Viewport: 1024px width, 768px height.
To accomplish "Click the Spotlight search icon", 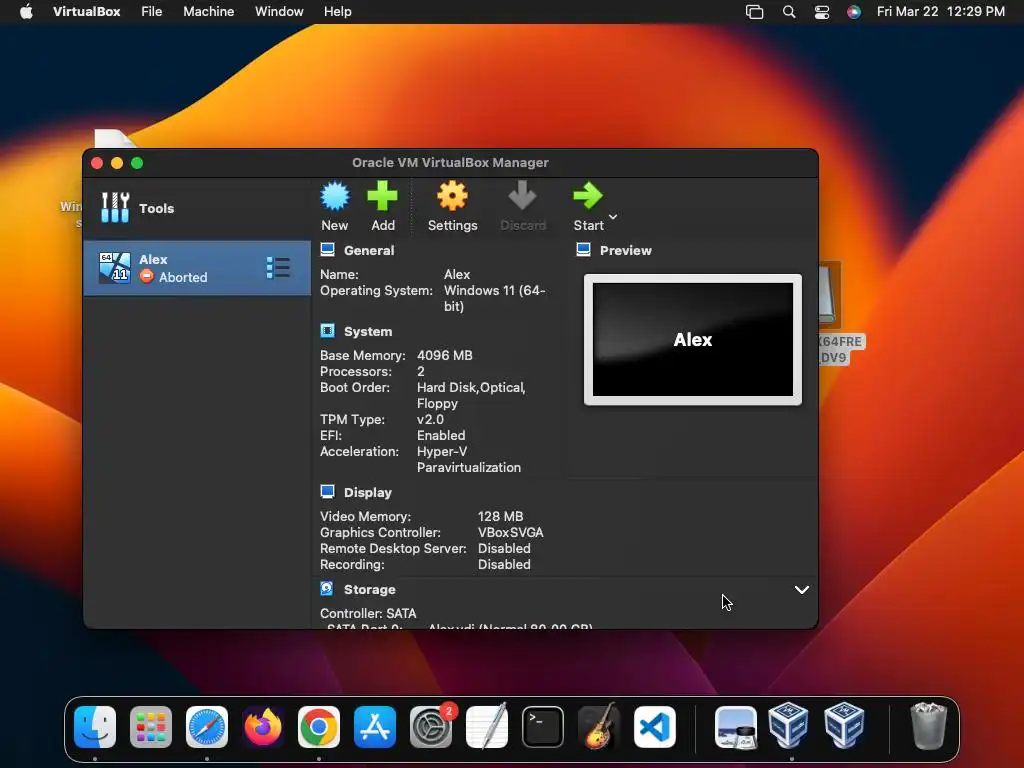I will coord(789,12).
